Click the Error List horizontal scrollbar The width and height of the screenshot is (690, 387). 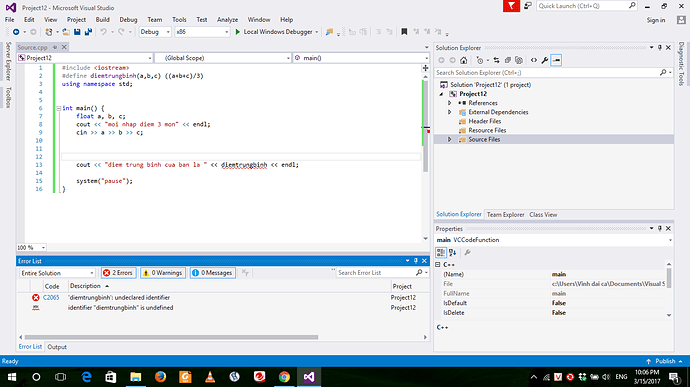(x=171, y=337)
